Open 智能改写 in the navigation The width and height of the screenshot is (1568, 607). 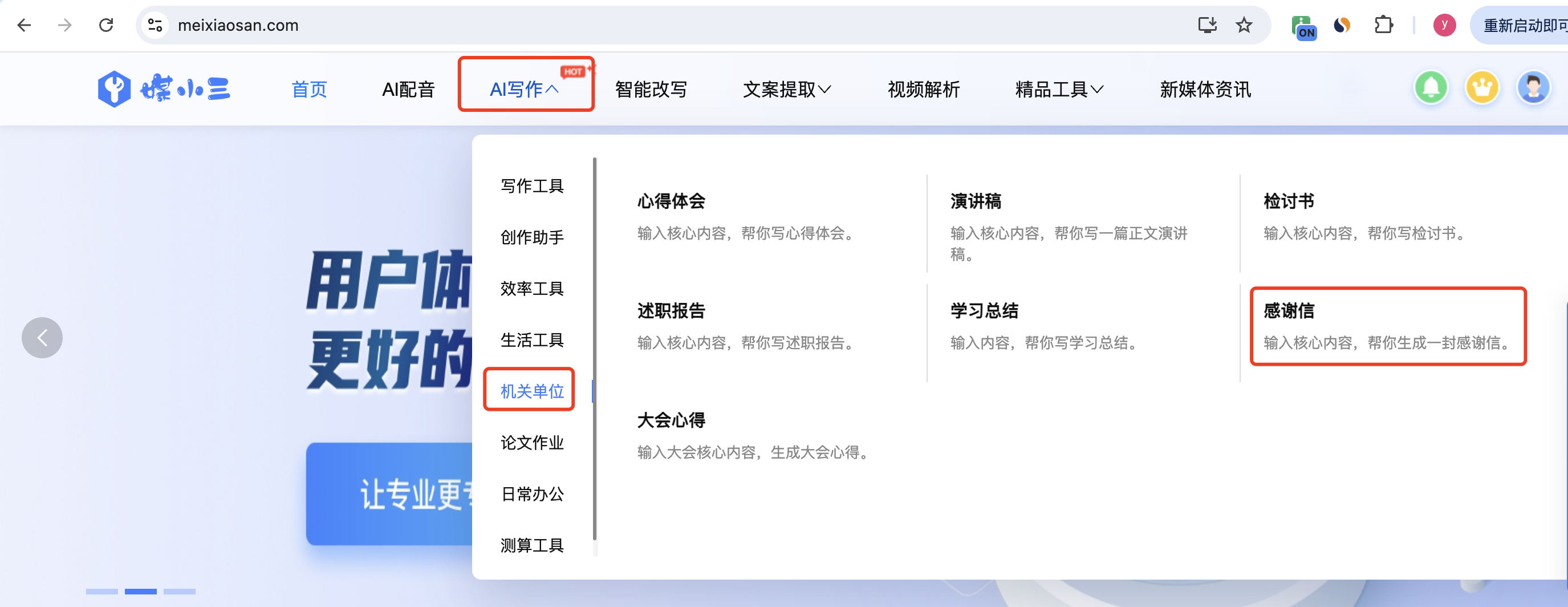click(x=651, y=90)
